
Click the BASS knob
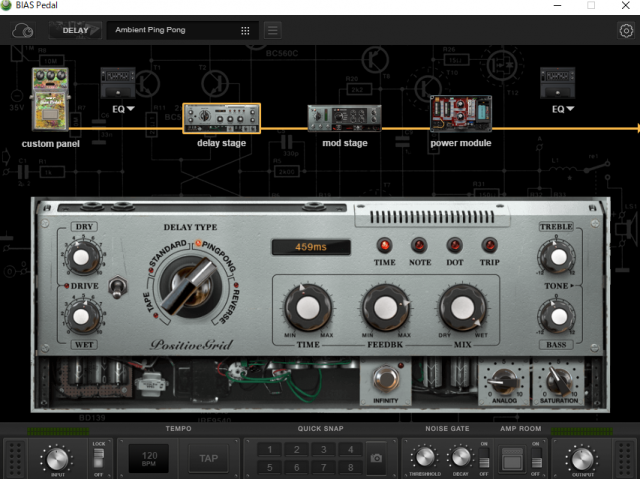tap(557, 317)
